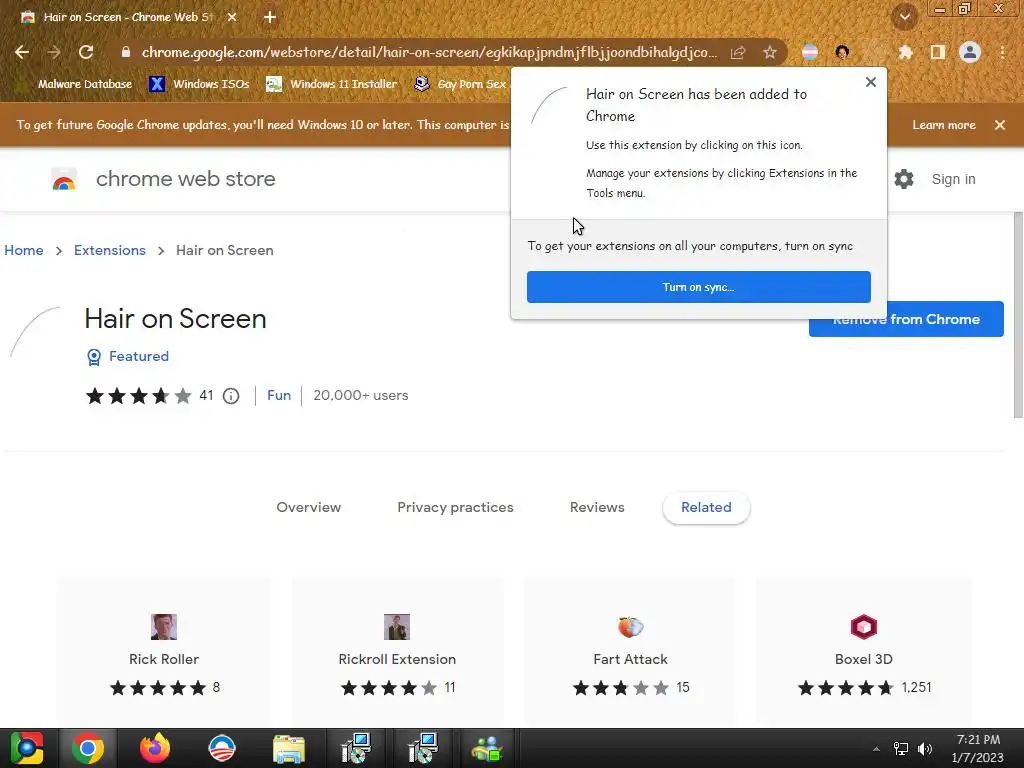
Task: Click the Hair on Screen extension icon
Action: pyautogui.click(x=35, y=332)
